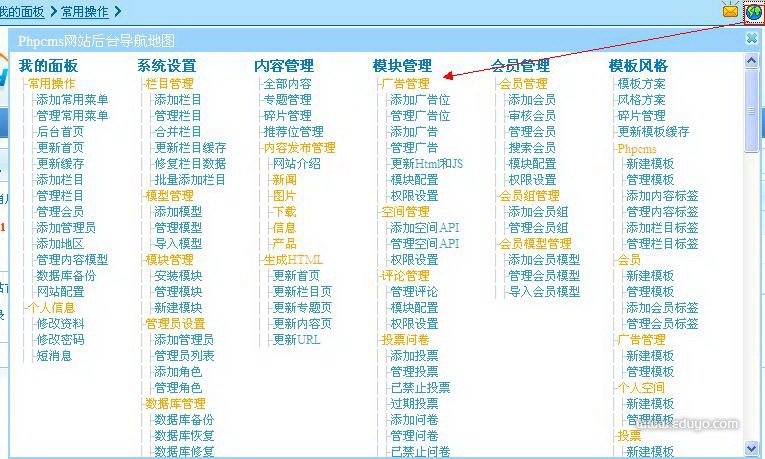Open the 添加广告位 link
Viewport: 765px width, 459px height.
click(420, 100)
